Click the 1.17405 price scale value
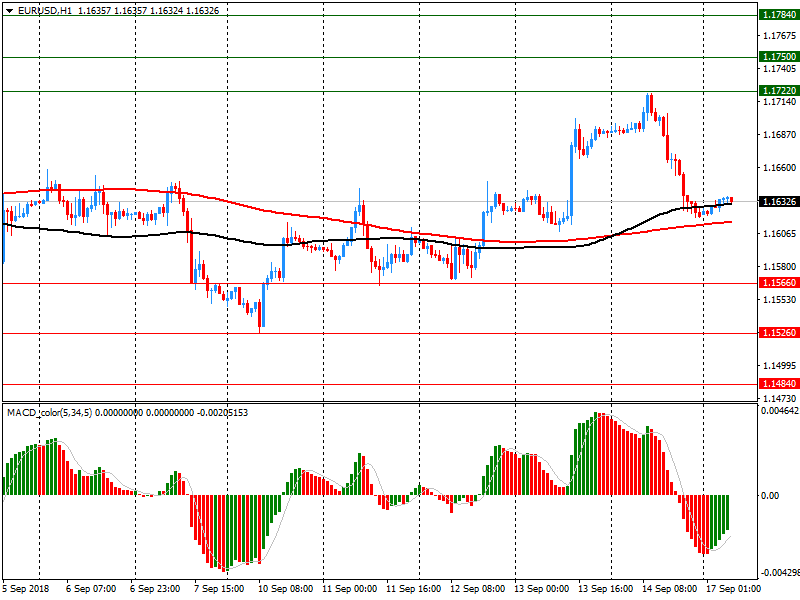 click(779, 68)
